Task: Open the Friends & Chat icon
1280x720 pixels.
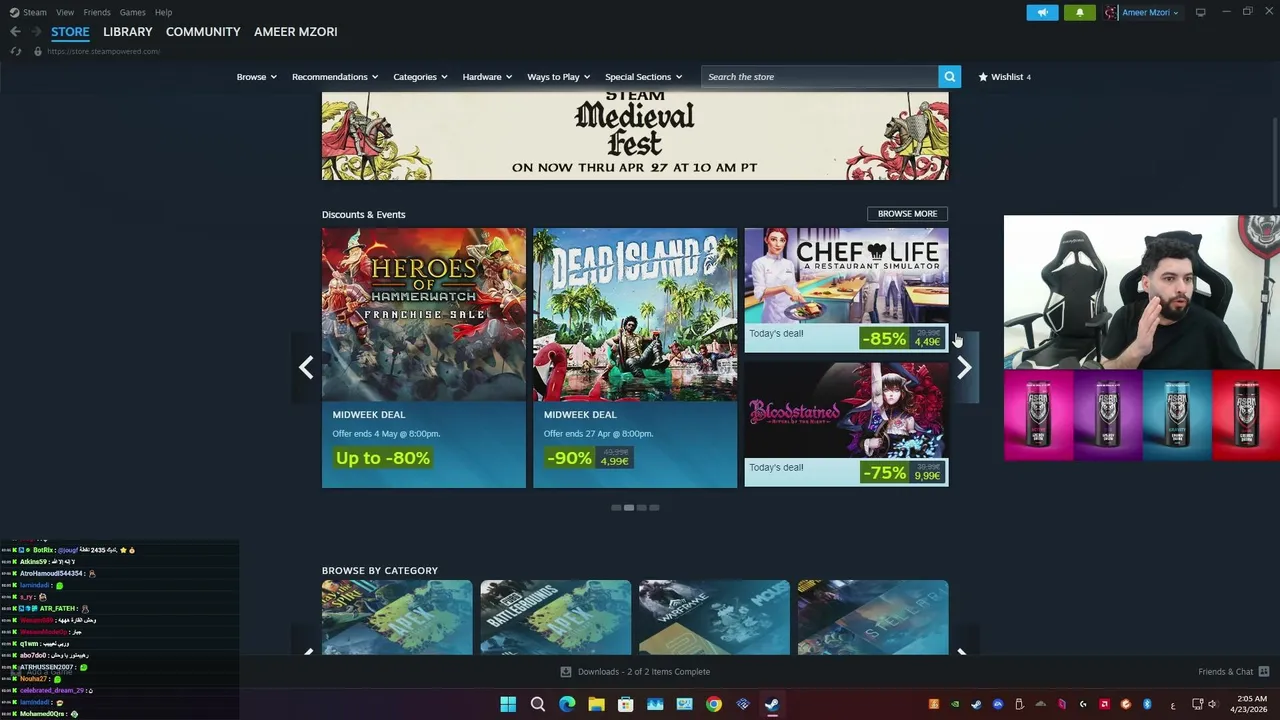Action: [x=1264, y=671]
